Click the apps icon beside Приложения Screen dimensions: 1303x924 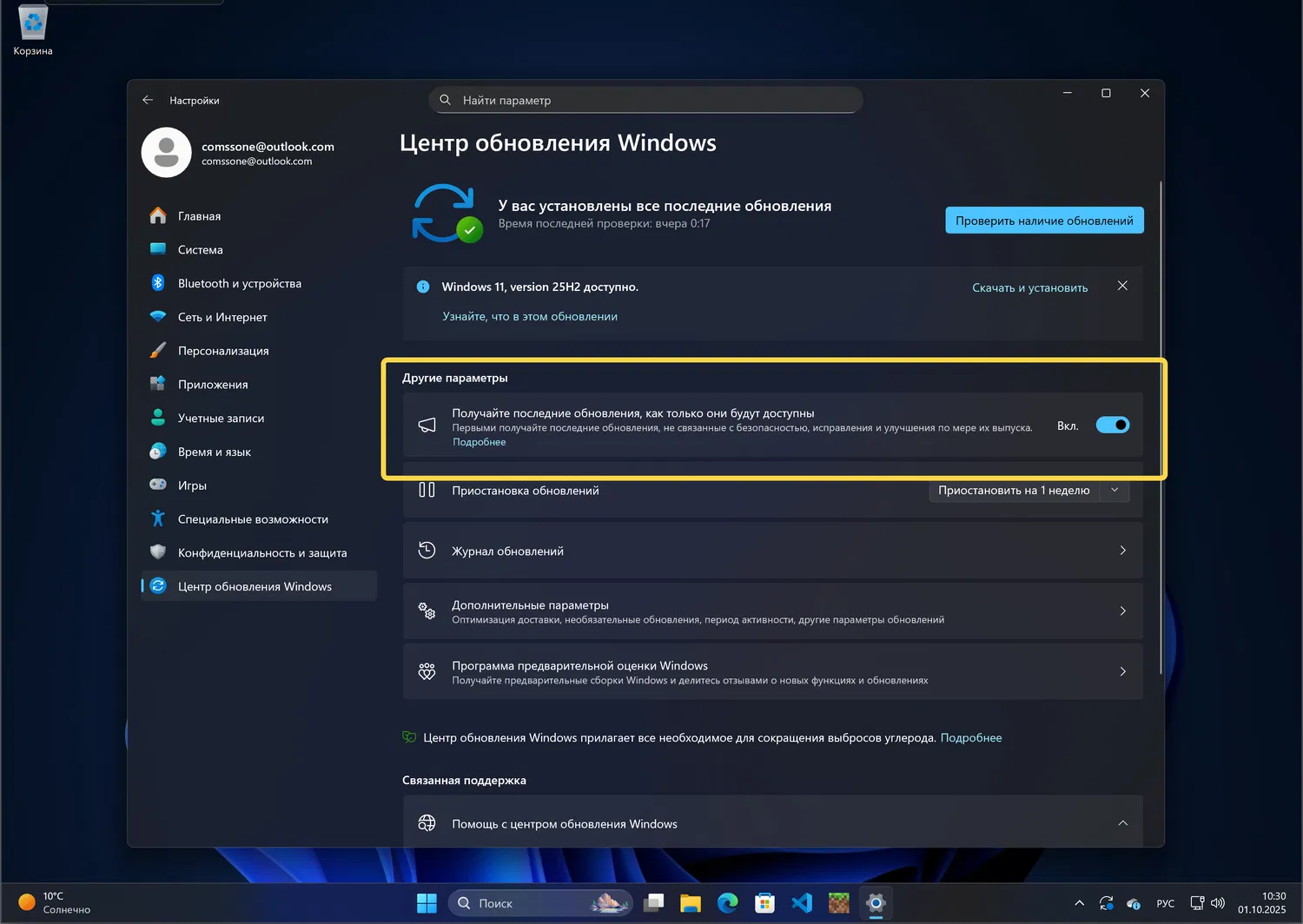click(x=158, y=384)
